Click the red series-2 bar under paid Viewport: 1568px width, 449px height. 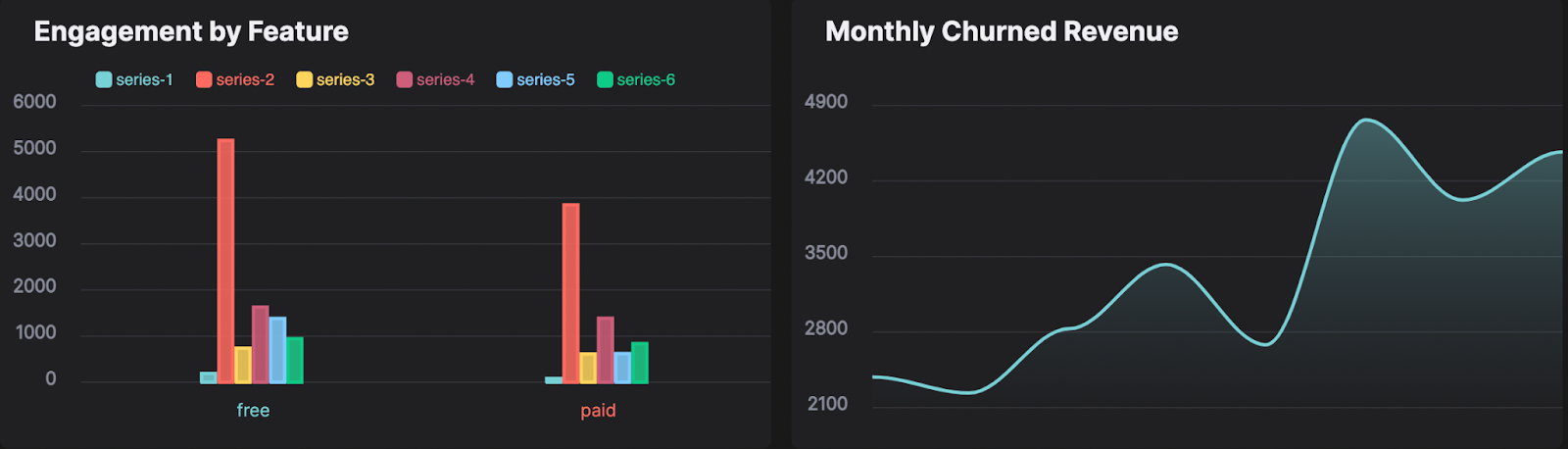point(571,293)
